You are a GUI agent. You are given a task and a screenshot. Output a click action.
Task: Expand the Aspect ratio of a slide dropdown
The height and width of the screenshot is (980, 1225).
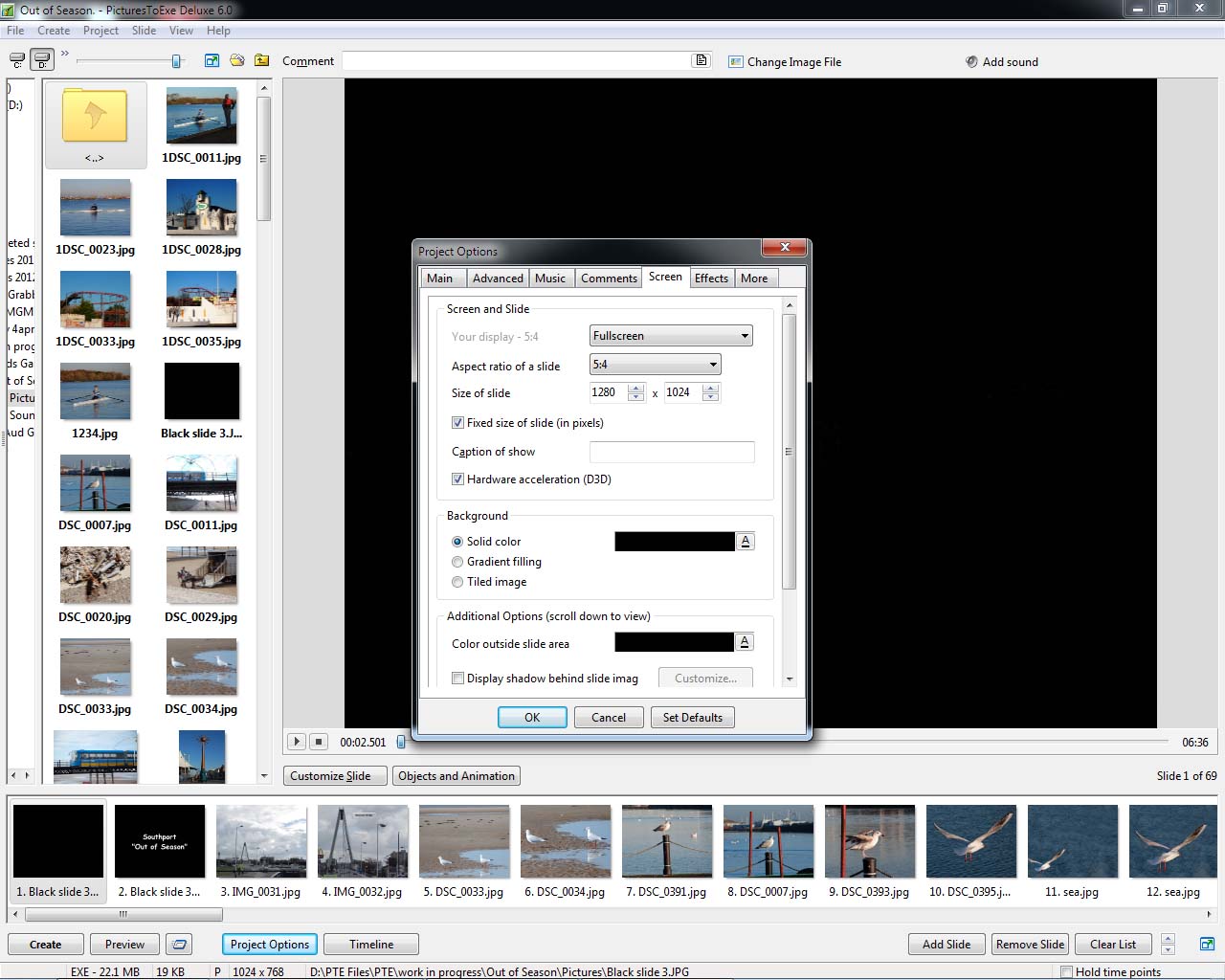(655, 365)
